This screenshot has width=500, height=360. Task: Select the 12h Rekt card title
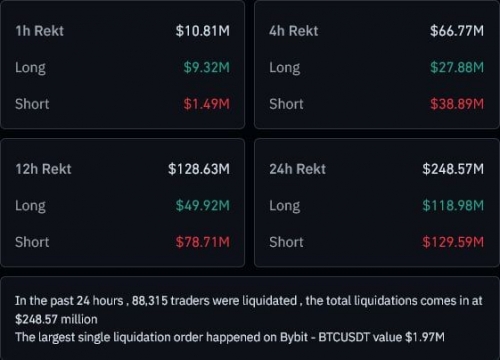coord(43,169)
